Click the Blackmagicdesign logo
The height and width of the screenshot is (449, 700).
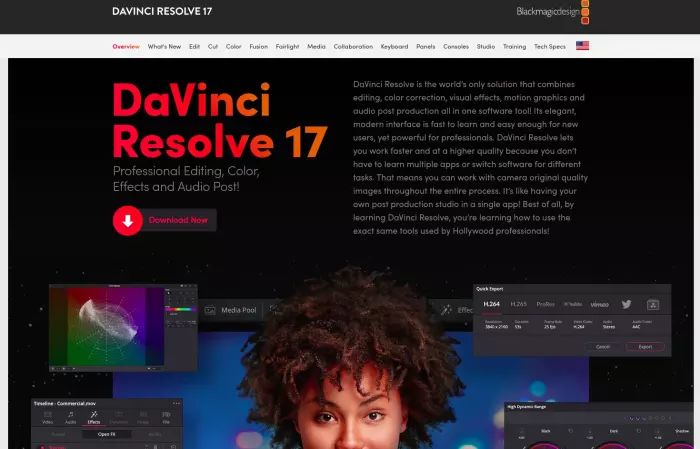(x=553, y=12)
